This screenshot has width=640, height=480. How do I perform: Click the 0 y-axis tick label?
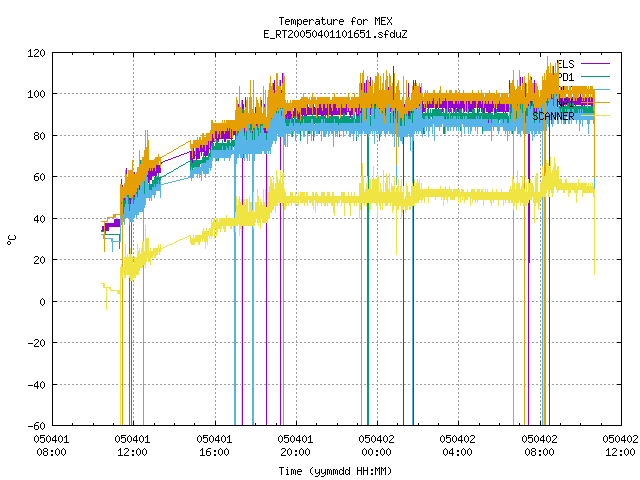click(x=42, y=302)
